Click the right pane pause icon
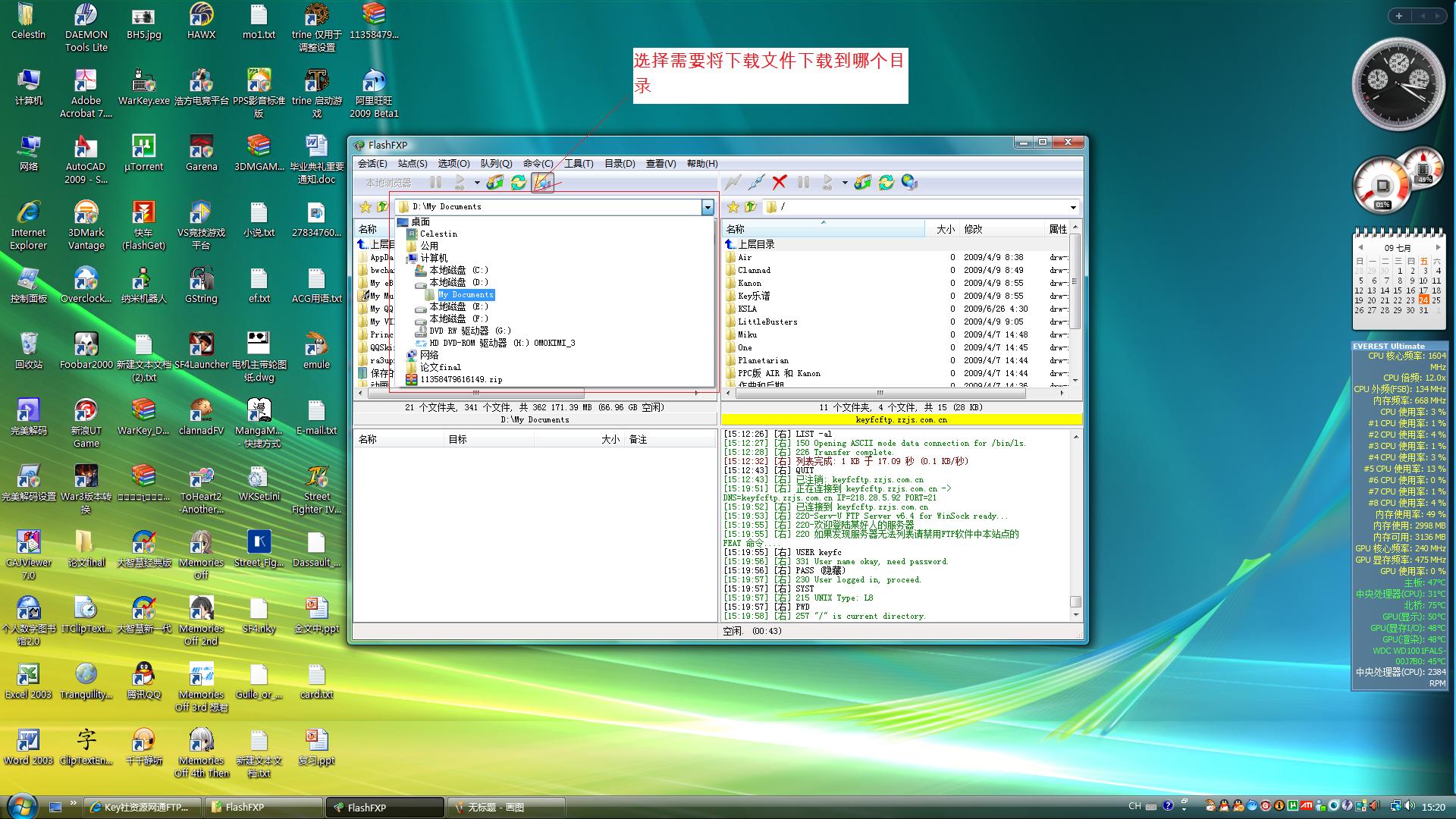This screenshot has width=1456, height=819. [804, 182]
